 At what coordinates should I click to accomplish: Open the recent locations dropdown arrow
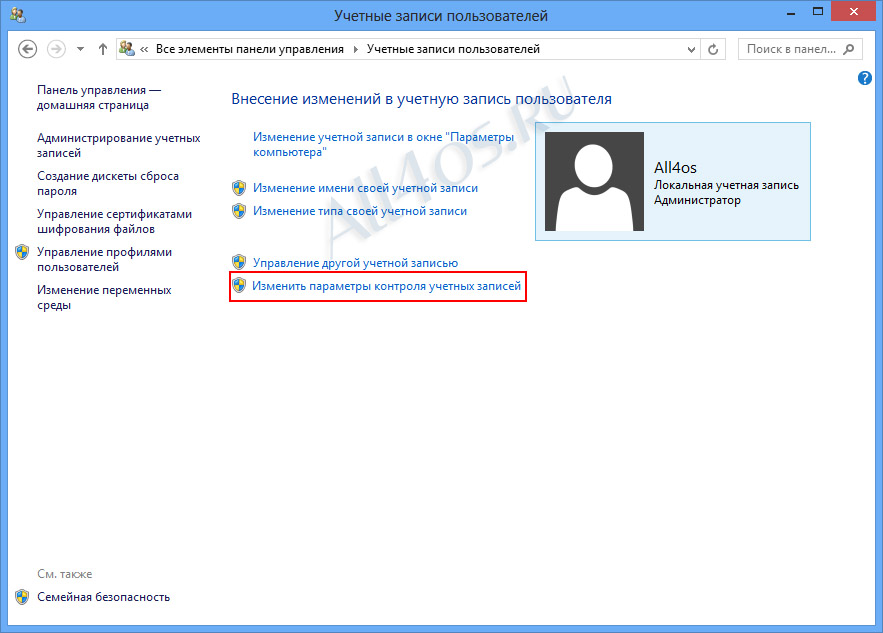click(81, 49)
